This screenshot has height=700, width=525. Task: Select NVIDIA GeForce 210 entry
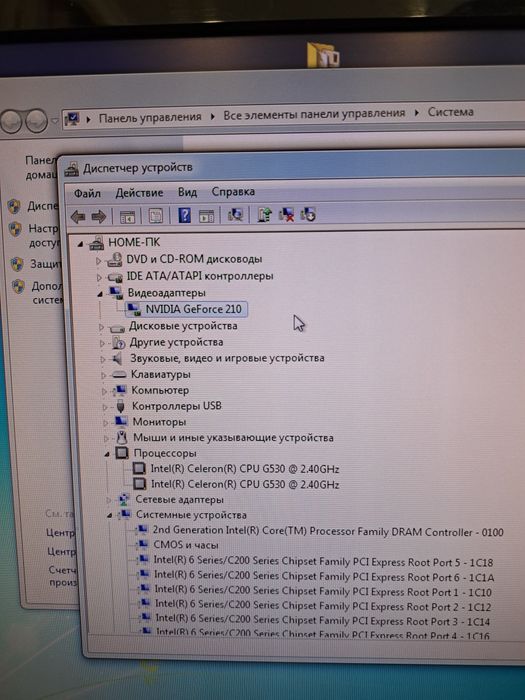(x=193, y=309)
